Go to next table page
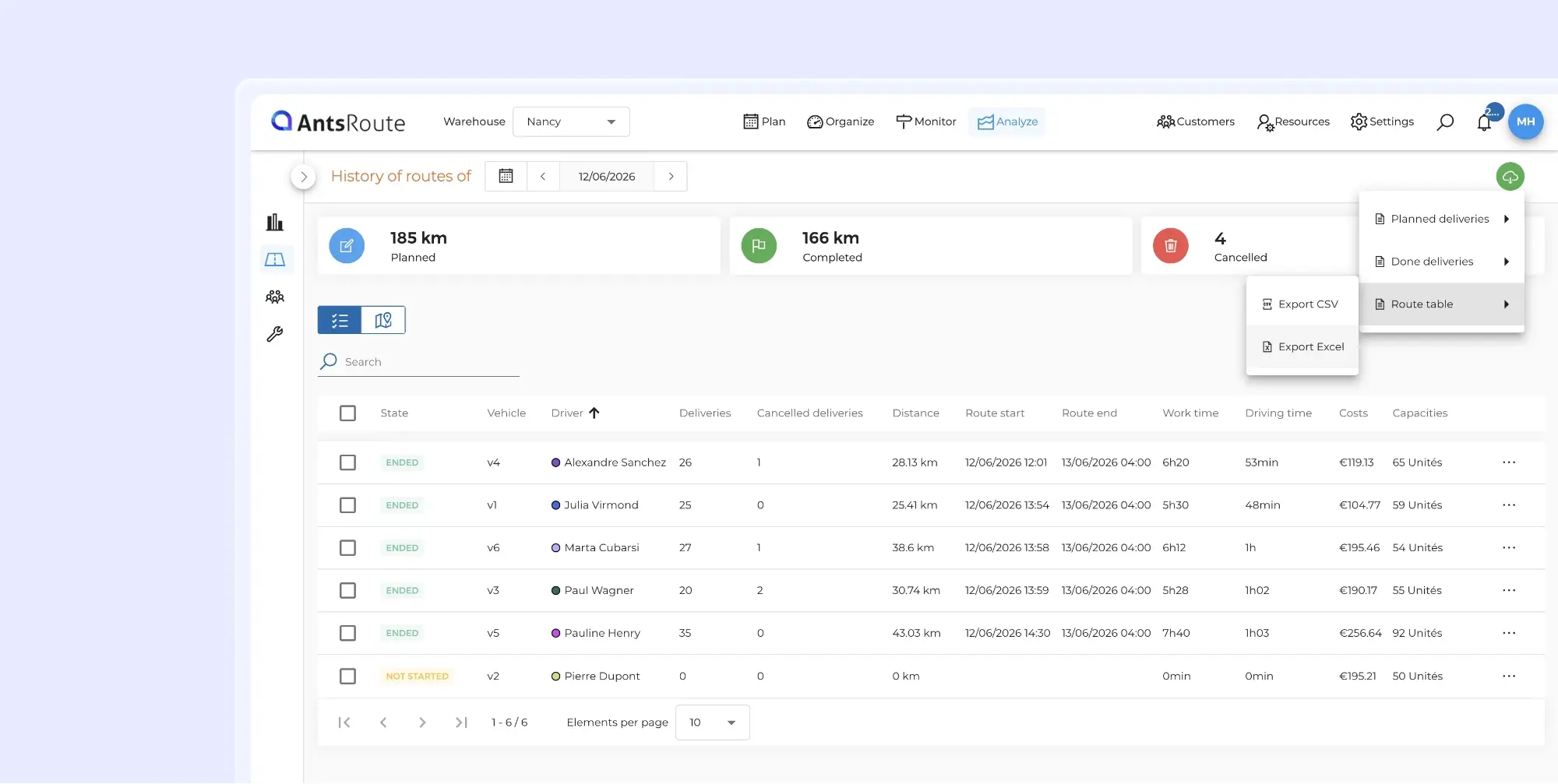Screen dimensions: 1558x784 click(x=422, y=722)
